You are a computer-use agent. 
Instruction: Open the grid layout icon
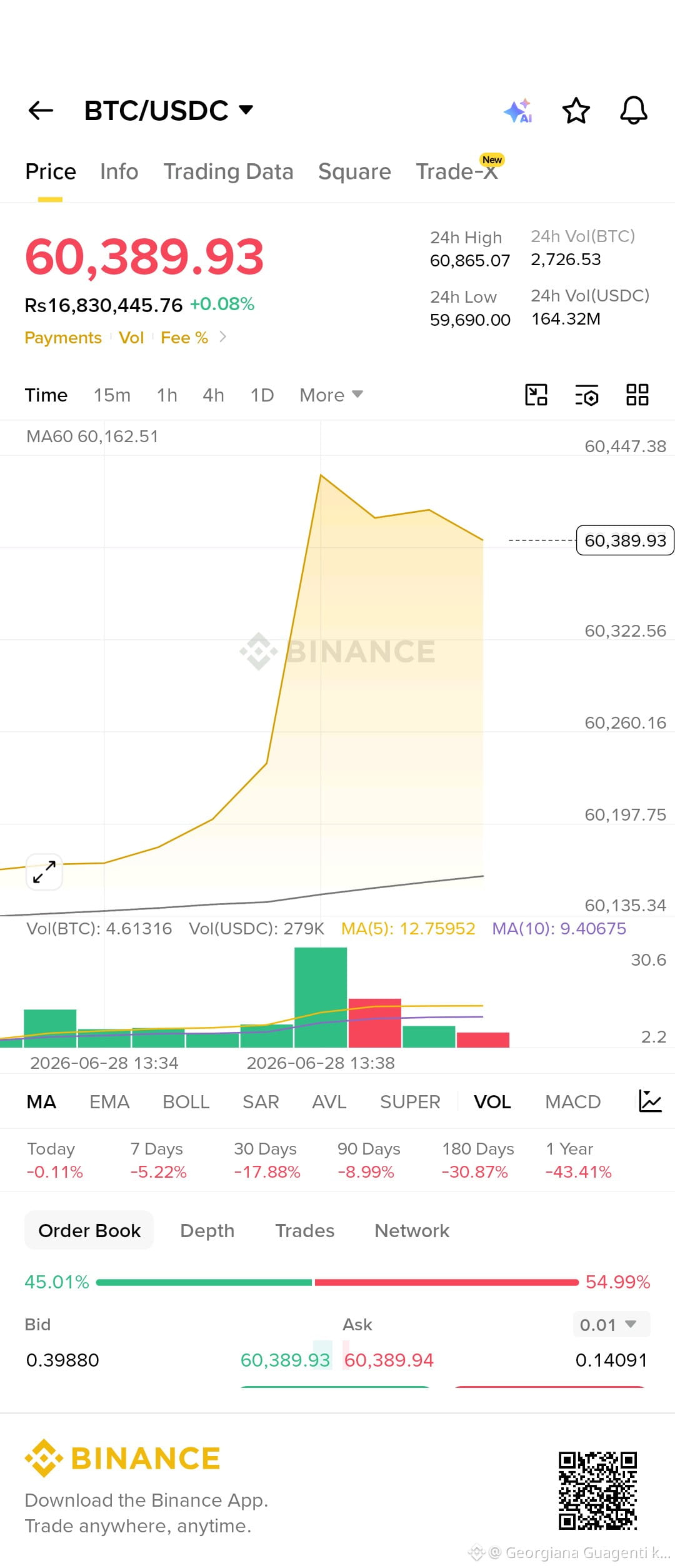pos(637,395)
